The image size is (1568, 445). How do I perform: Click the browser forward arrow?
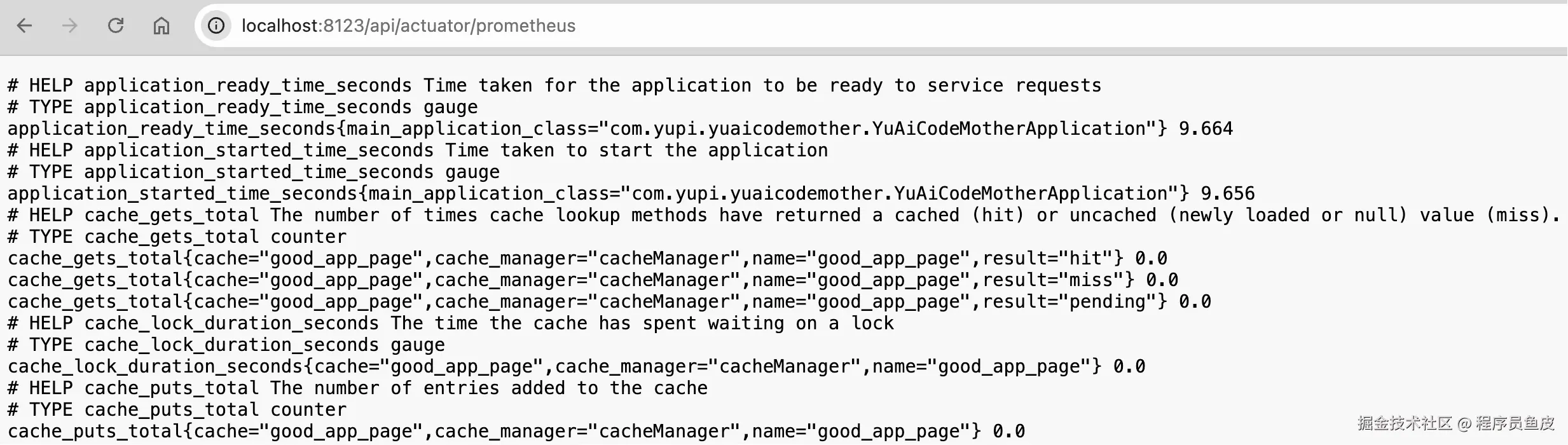tap(70, 25)
